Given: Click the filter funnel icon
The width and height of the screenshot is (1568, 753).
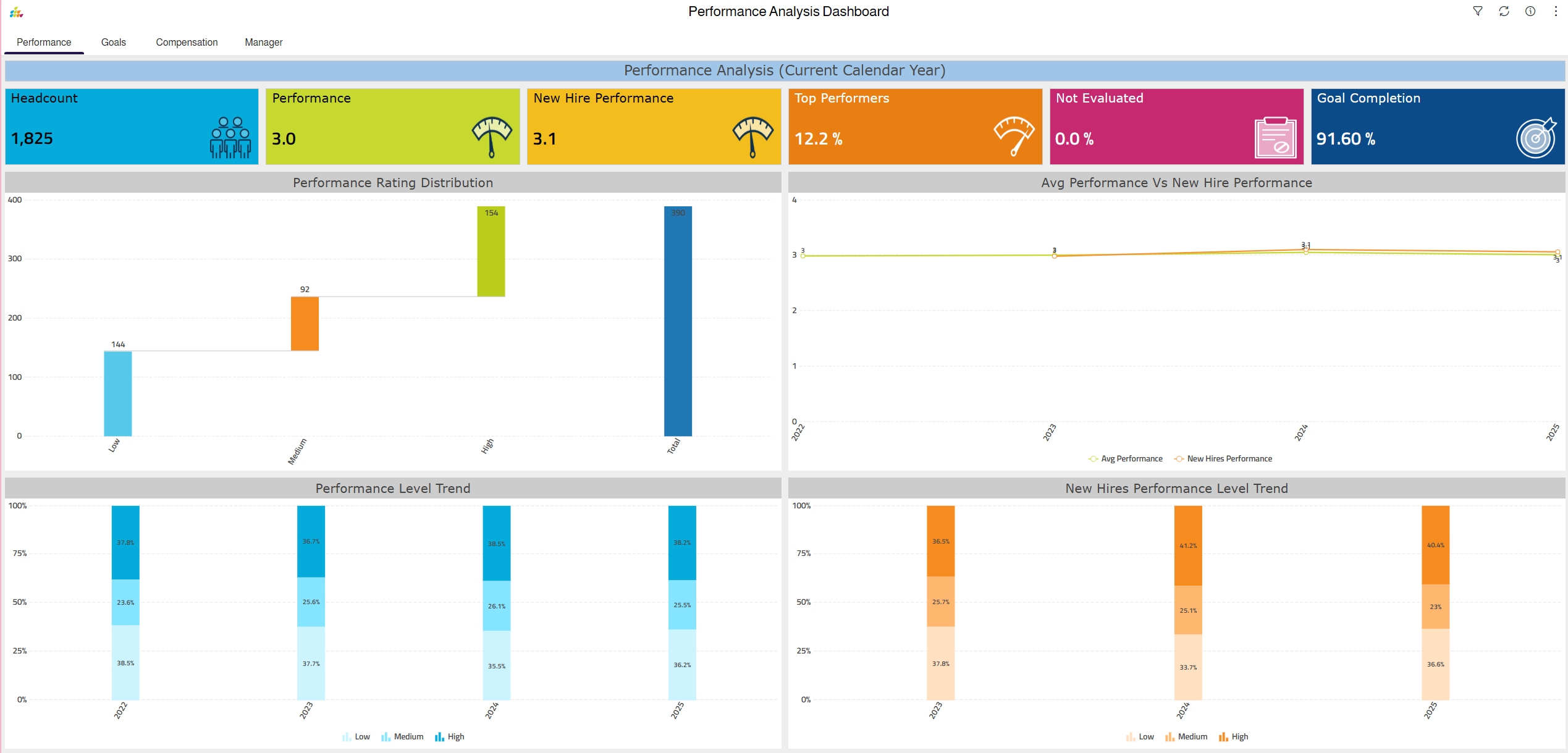Looking at the screenshot, I should point(1477,11).
